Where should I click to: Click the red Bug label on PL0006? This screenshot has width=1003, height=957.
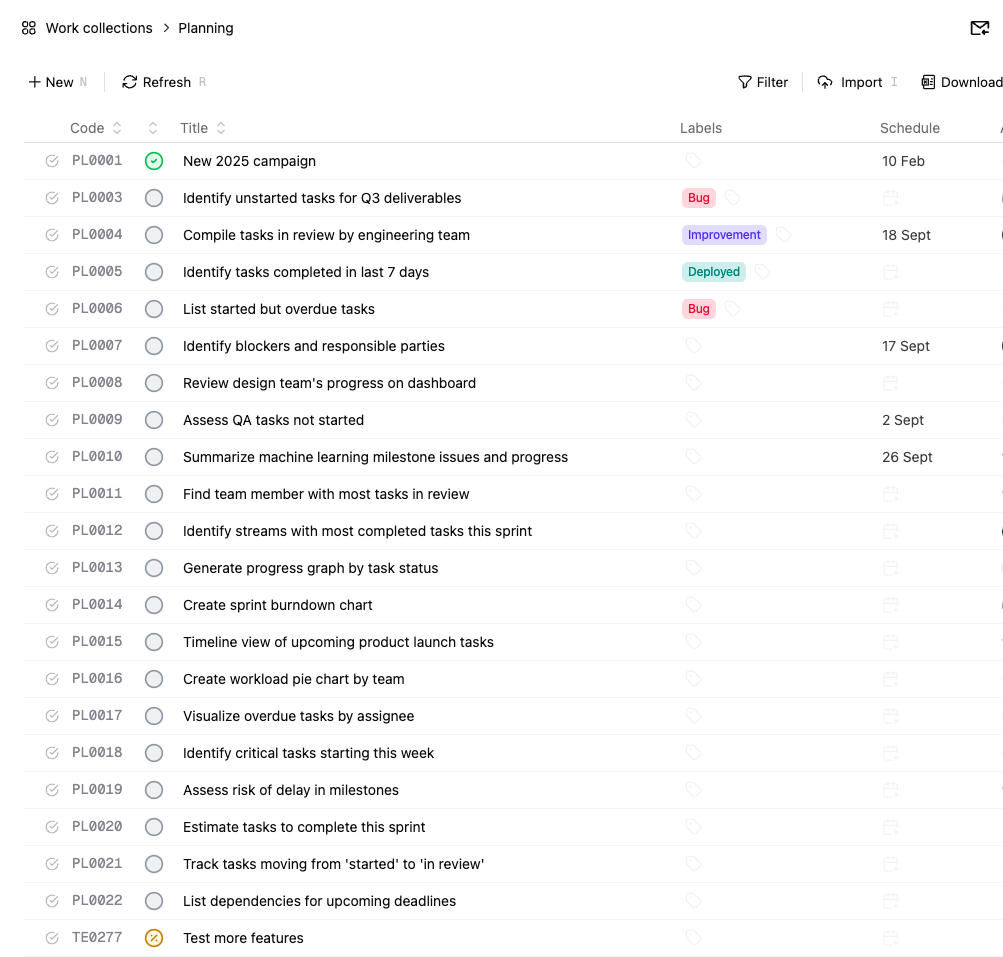[x=699, y=309]
